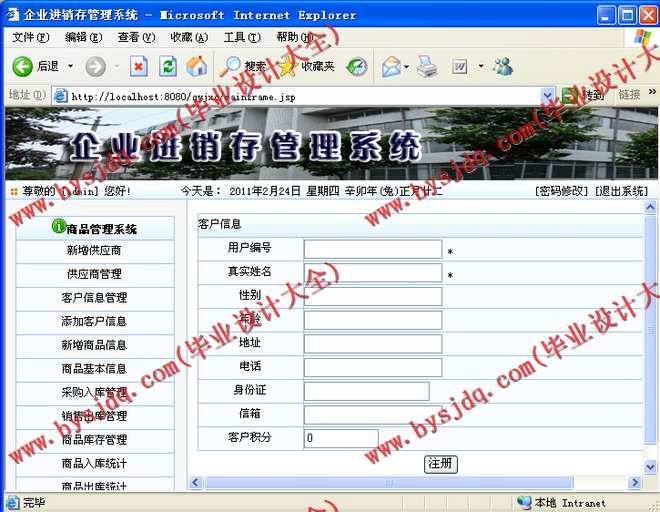Open the 查看(V) menu
The width and height of the screenshot is (660, 512).
pyautogui.click(x=135, y=37)
